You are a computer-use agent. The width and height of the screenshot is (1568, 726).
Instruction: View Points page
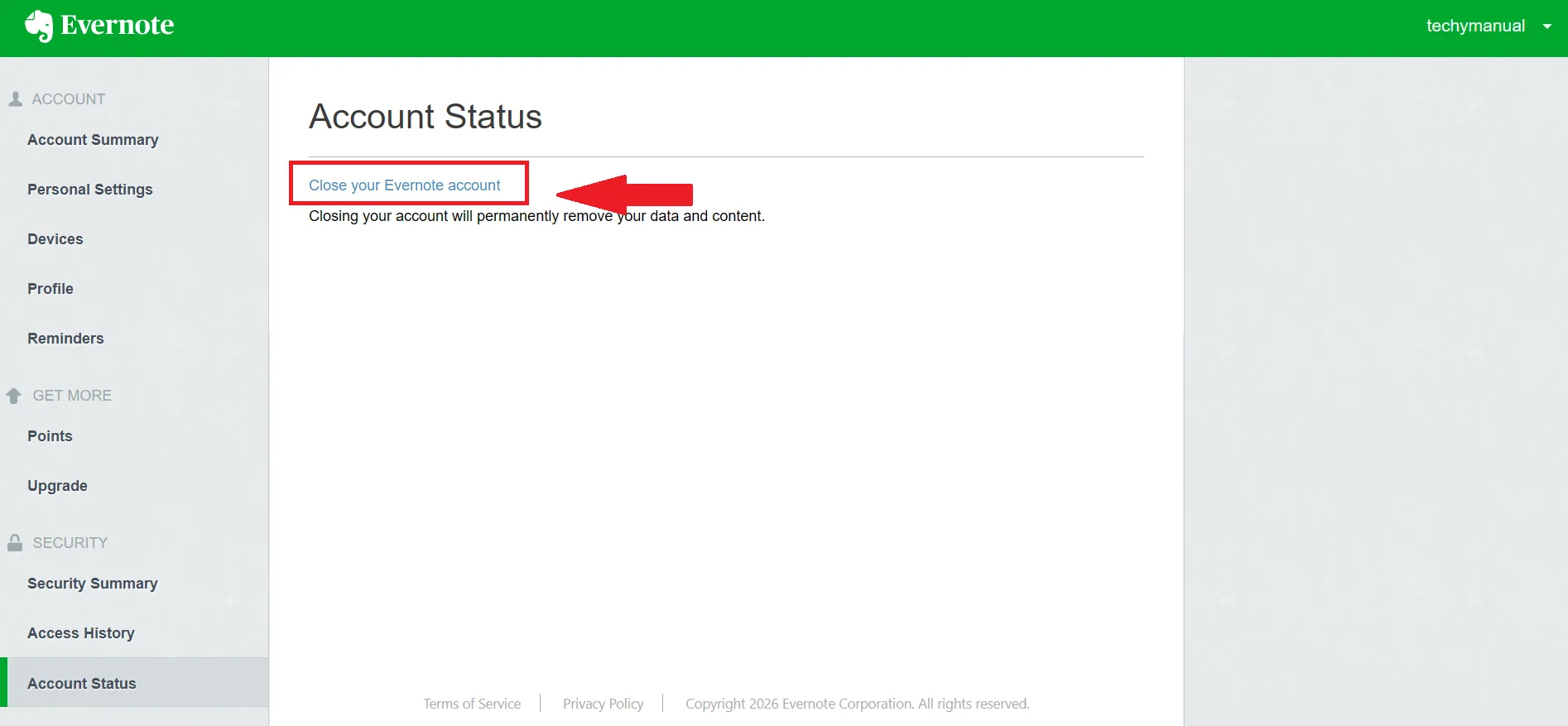50,436
